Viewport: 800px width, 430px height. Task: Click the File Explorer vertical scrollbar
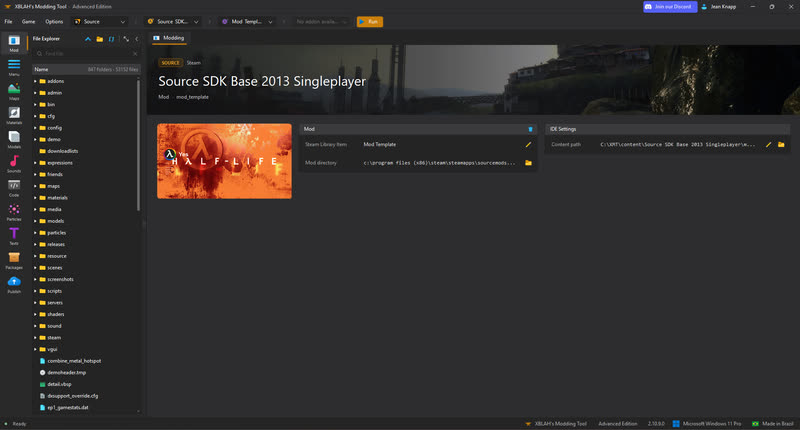138,144
